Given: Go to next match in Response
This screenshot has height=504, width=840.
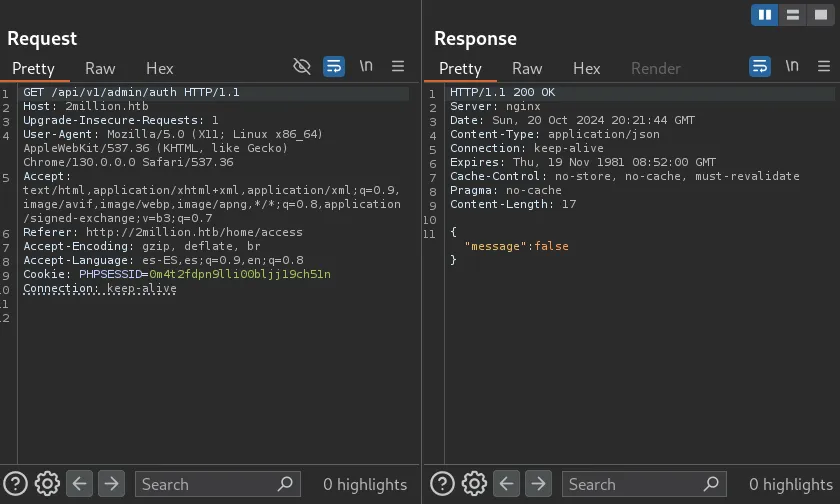Looking at the screenshot, I should (x=538, y=484).
